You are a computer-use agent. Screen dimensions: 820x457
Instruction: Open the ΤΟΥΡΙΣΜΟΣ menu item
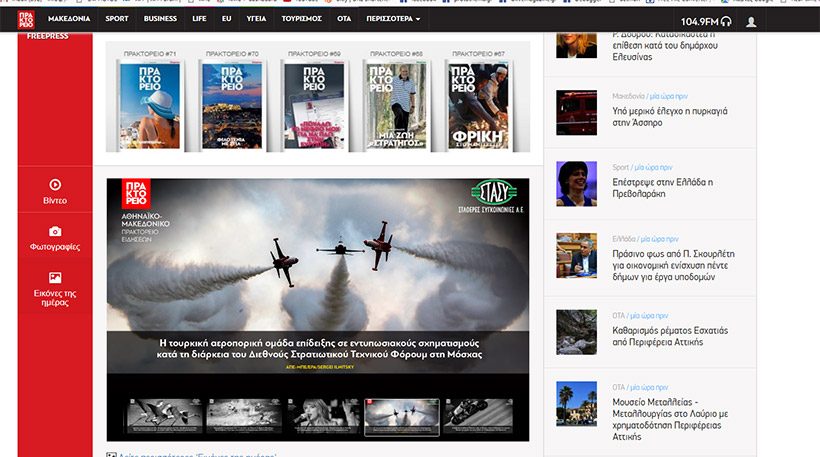click(302, 19)
